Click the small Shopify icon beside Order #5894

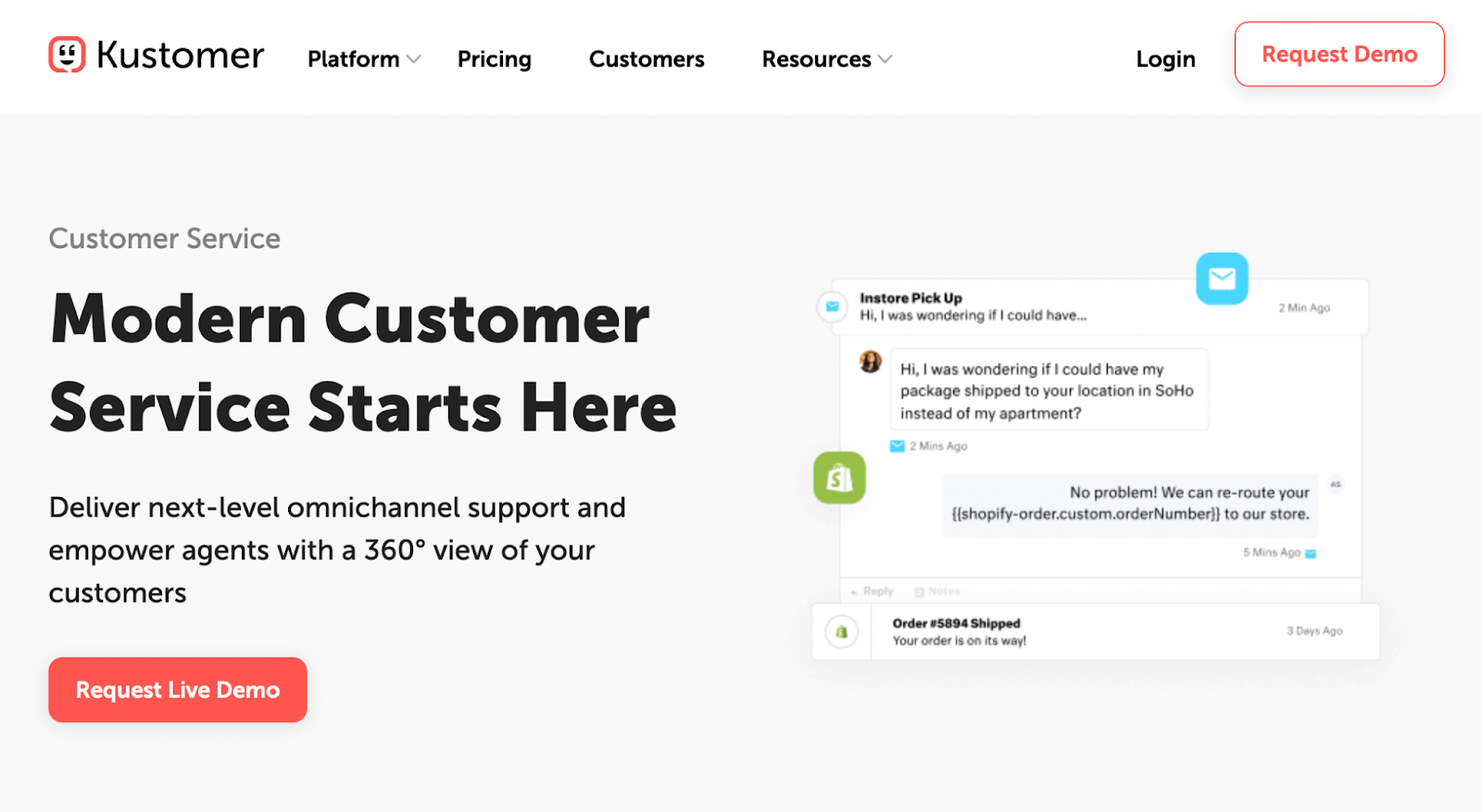tap(841, 632)
